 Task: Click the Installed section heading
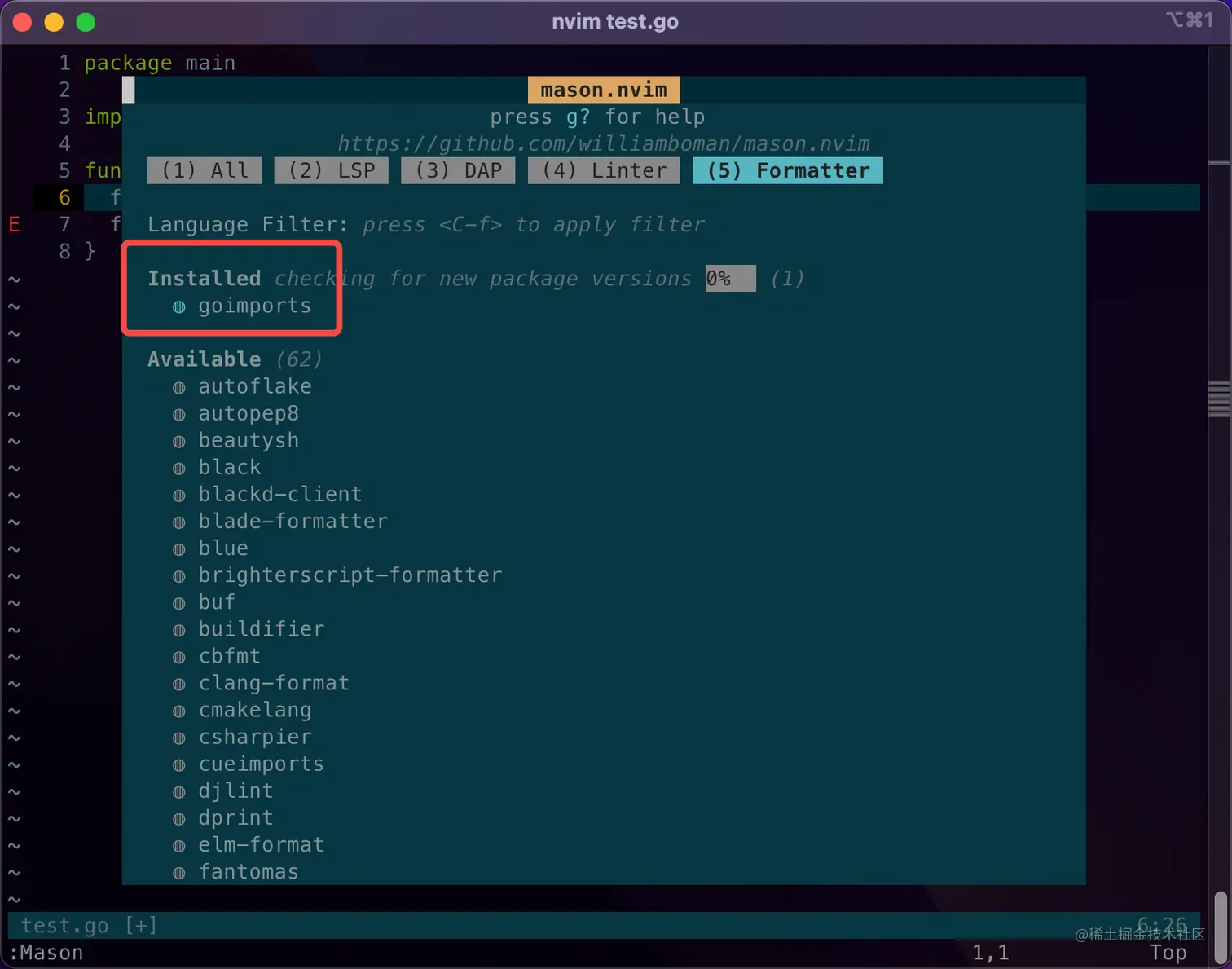(x=205, y=278)
